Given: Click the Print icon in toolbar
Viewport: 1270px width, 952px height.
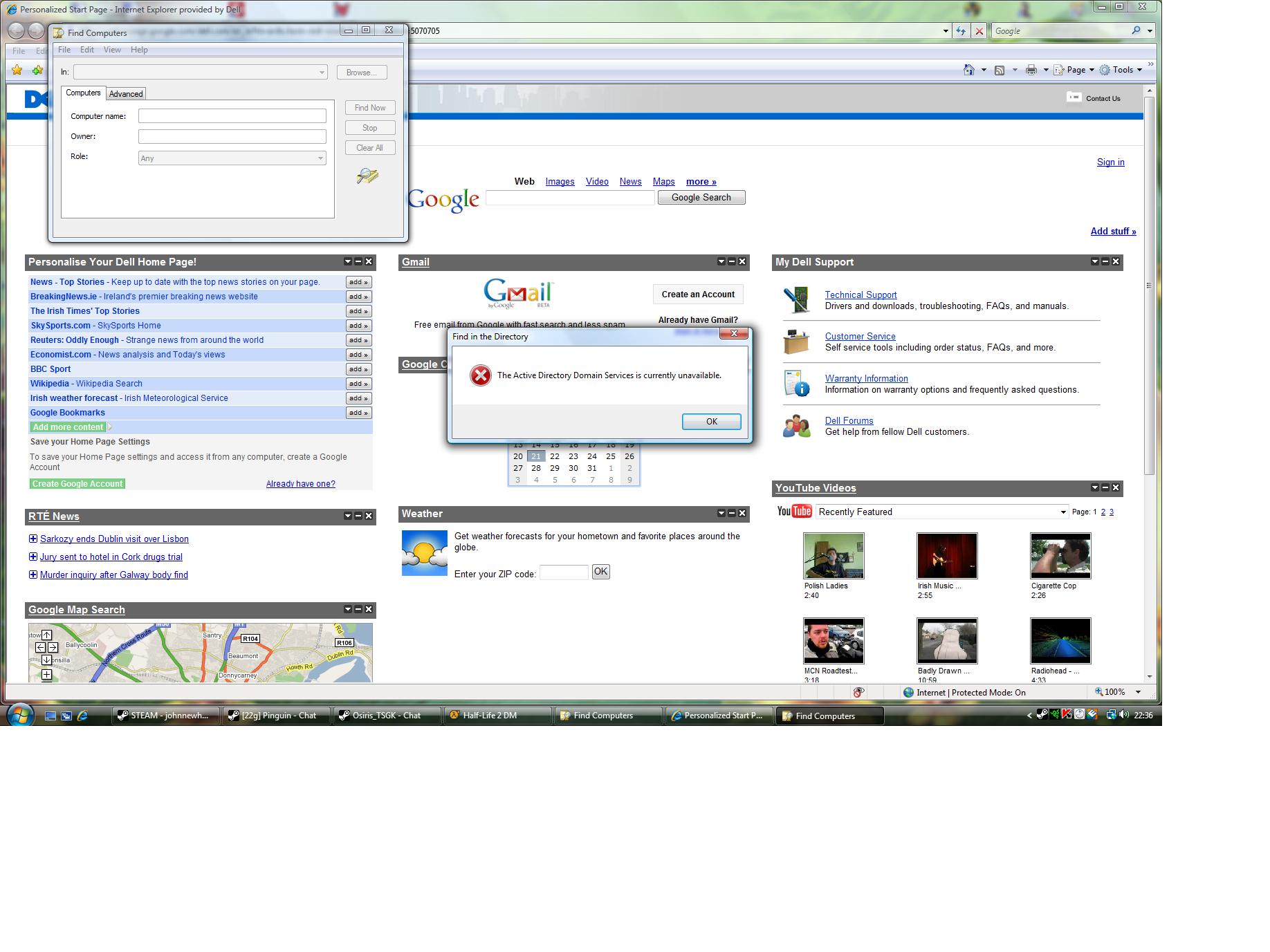Looking at the screenshot, I should pos(1031,70).
